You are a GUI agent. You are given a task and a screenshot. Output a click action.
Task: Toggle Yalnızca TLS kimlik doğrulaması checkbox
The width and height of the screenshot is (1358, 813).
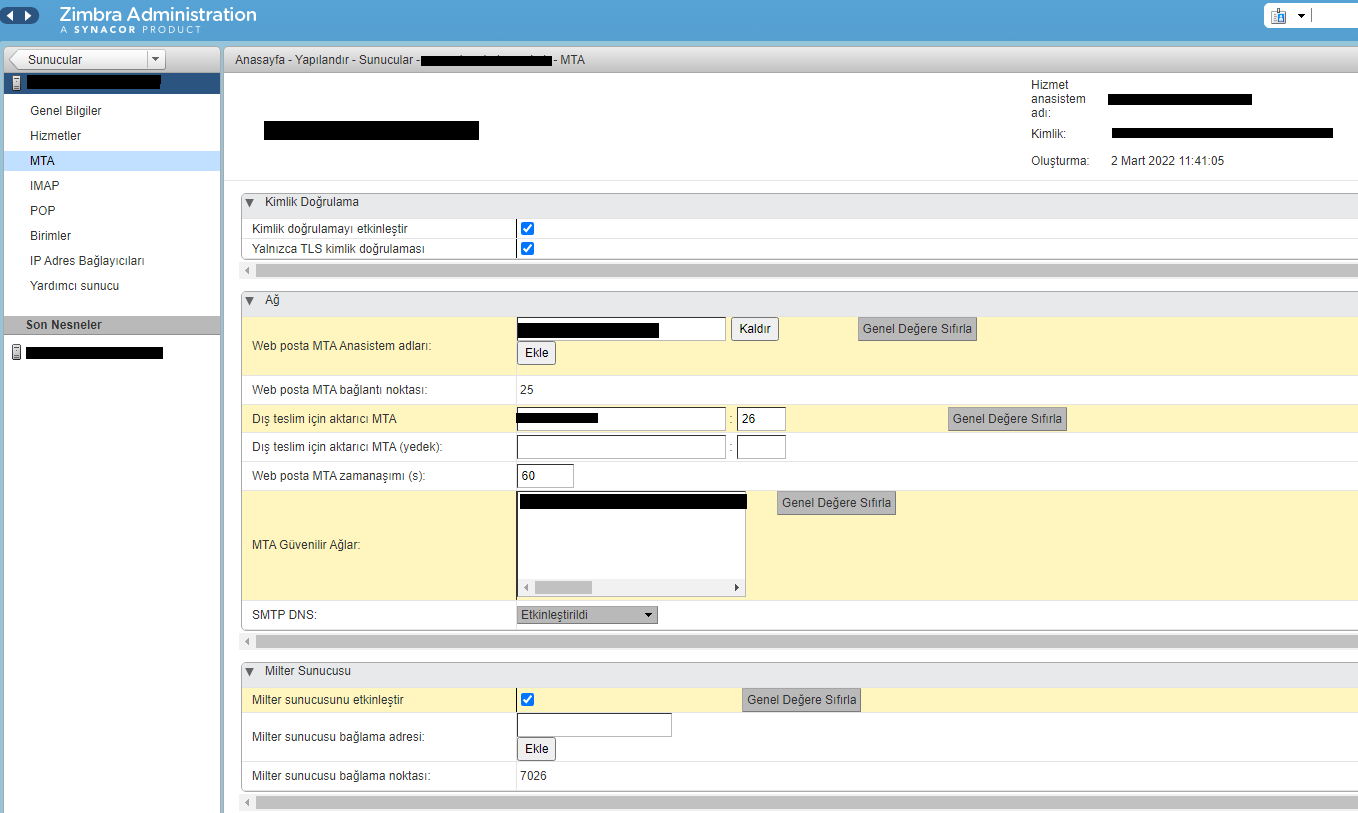tap(528, 249)
